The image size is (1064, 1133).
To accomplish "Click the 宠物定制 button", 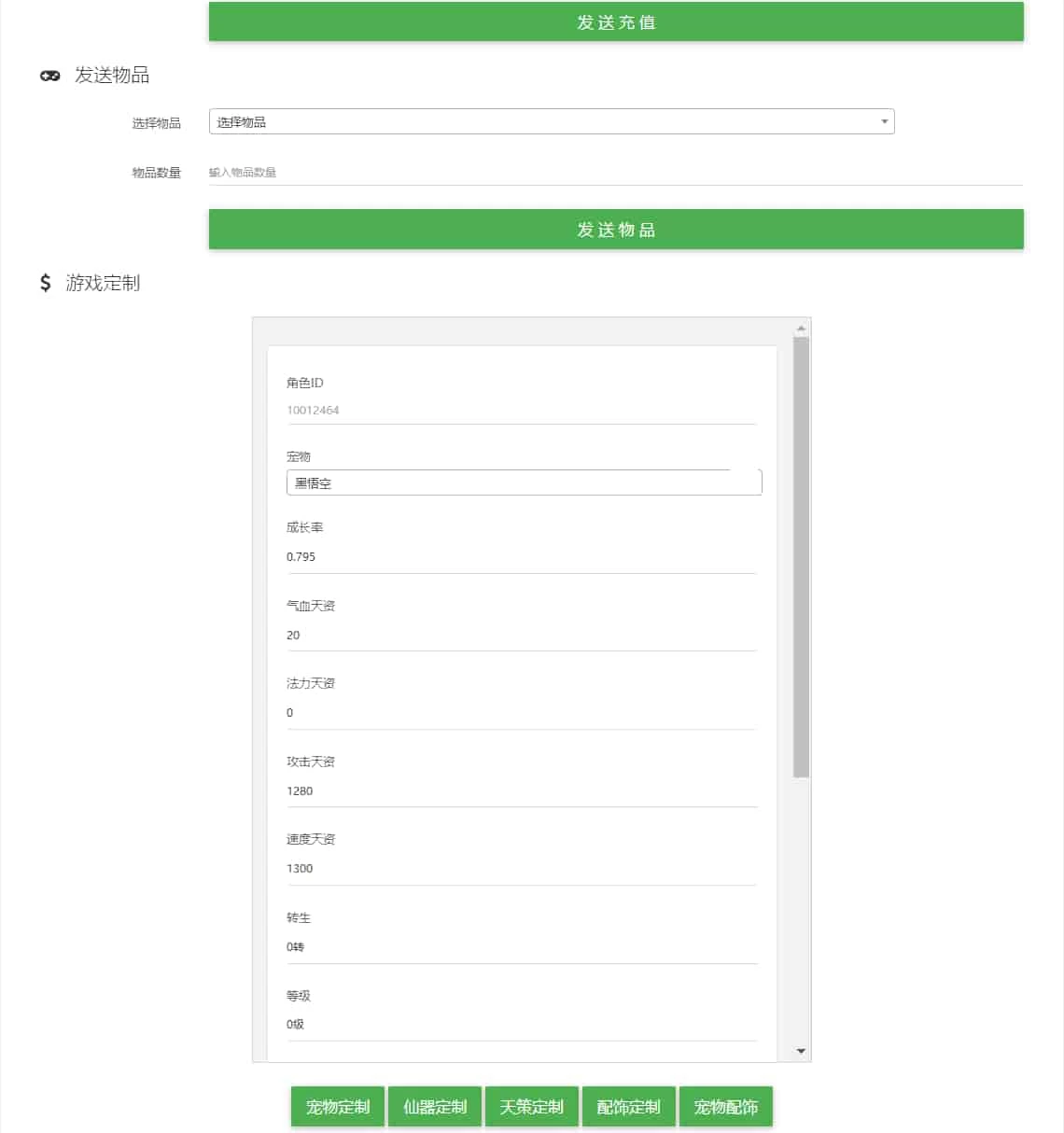I will click(338, 1107).
